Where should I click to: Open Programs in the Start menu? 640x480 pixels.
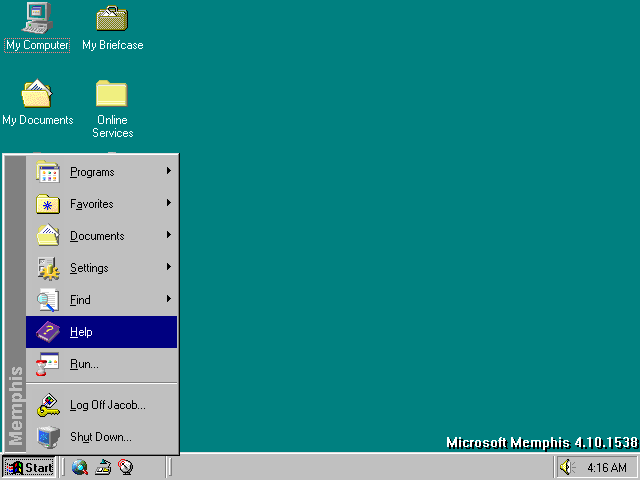102,172
